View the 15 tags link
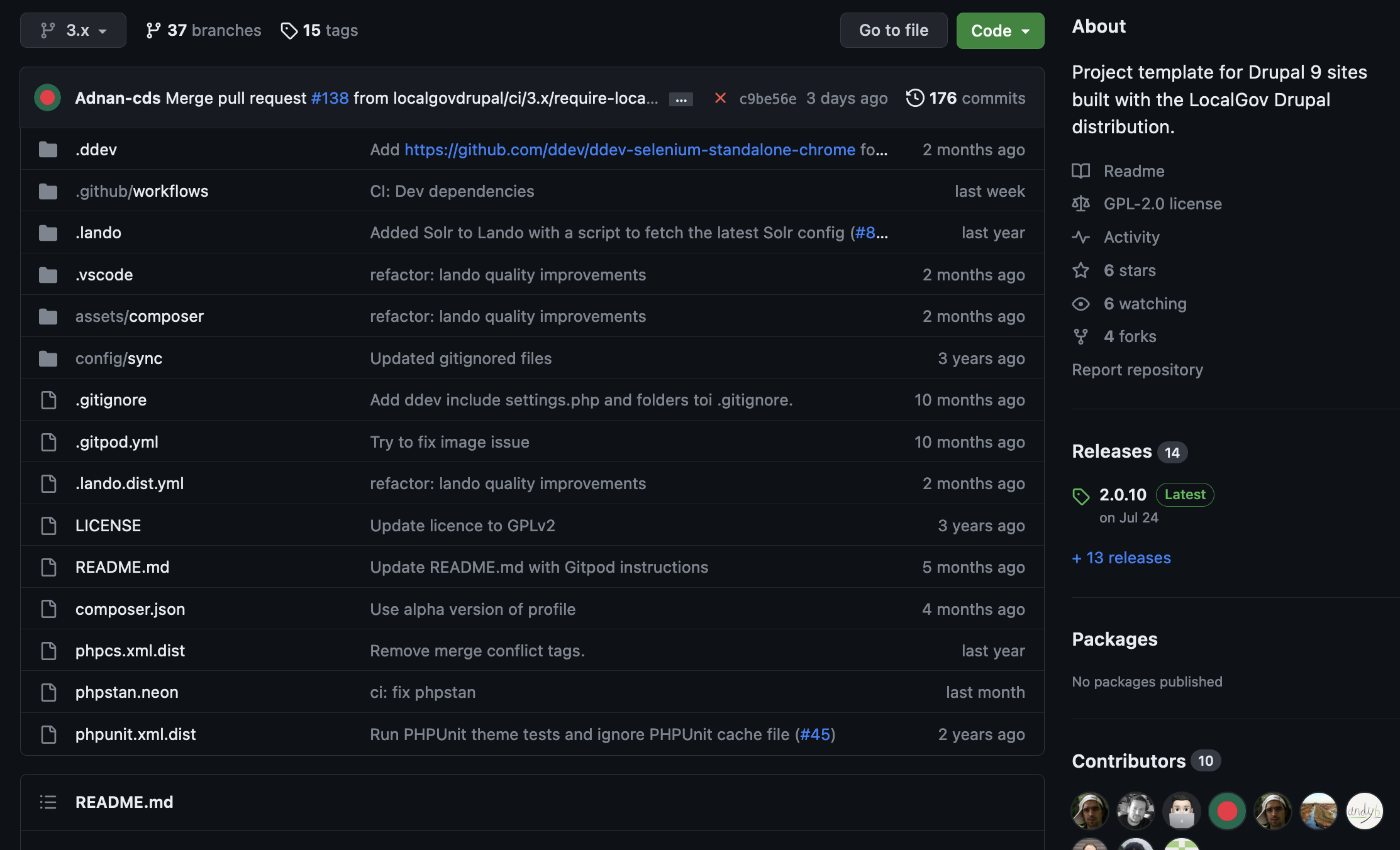Image resolution: width=1400 pixels, height=850 pixels. [319, 30]
